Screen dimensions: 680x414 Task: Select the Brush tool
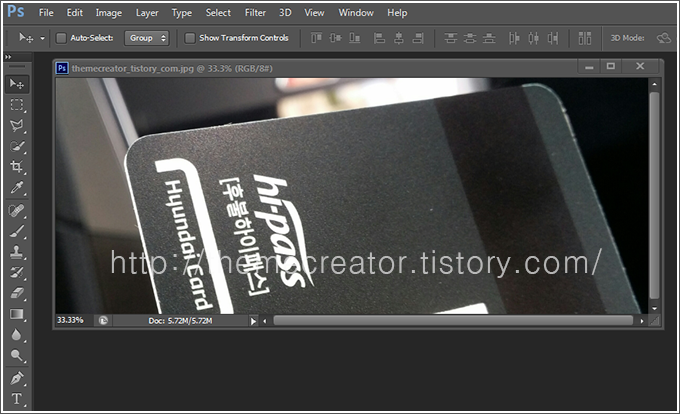pos(17,231)
